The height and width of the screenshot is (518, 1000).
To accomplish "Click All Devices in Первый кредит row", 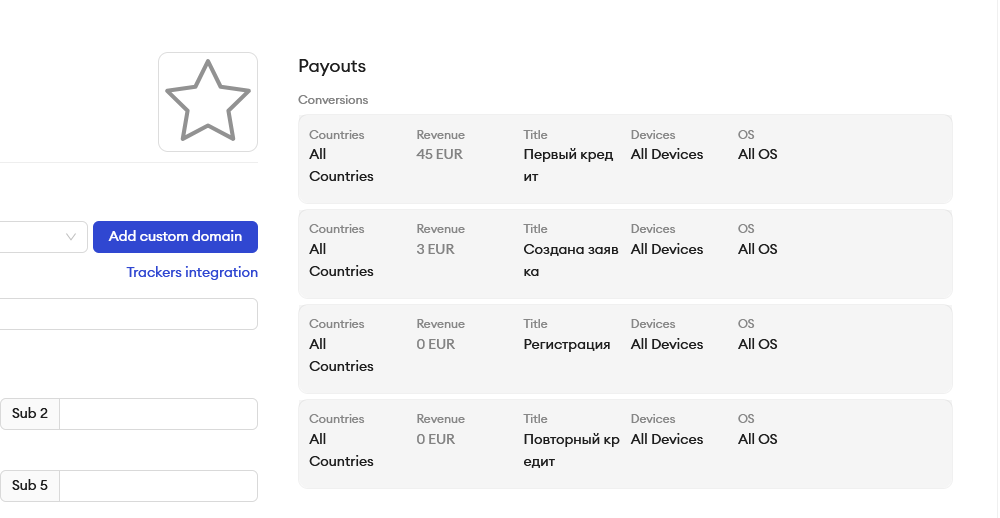I will tap(667, 154).
